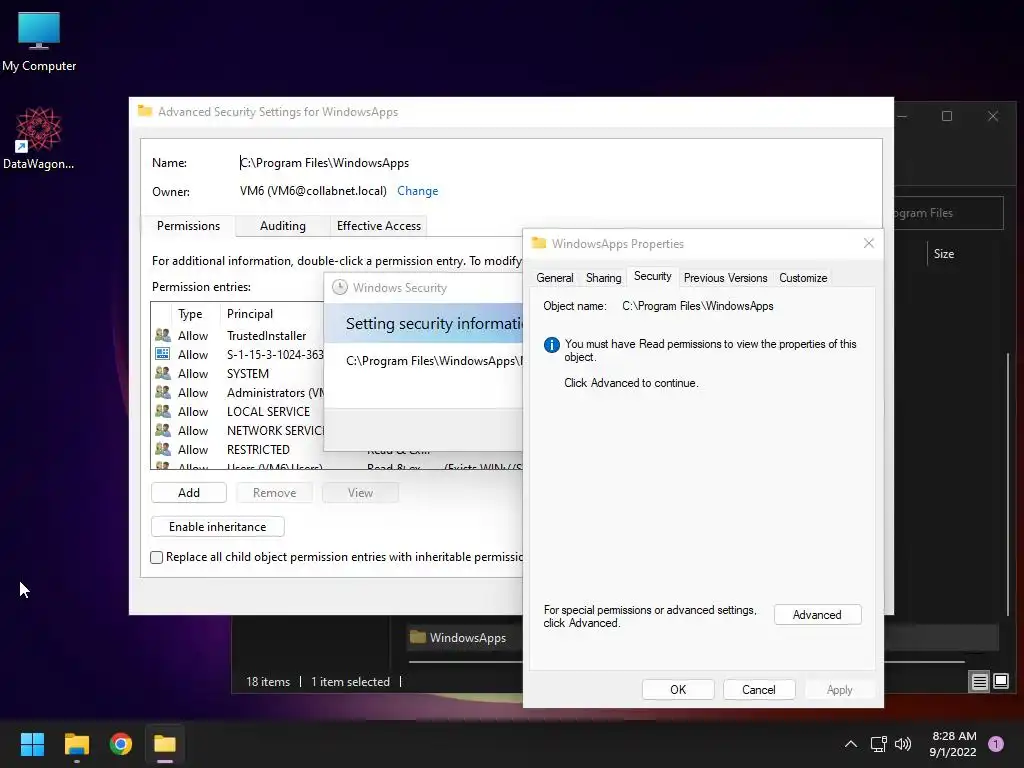Click Apply in WindowsApps Properties
This screenshot has height=768, width=1024.
coord(839,690)
